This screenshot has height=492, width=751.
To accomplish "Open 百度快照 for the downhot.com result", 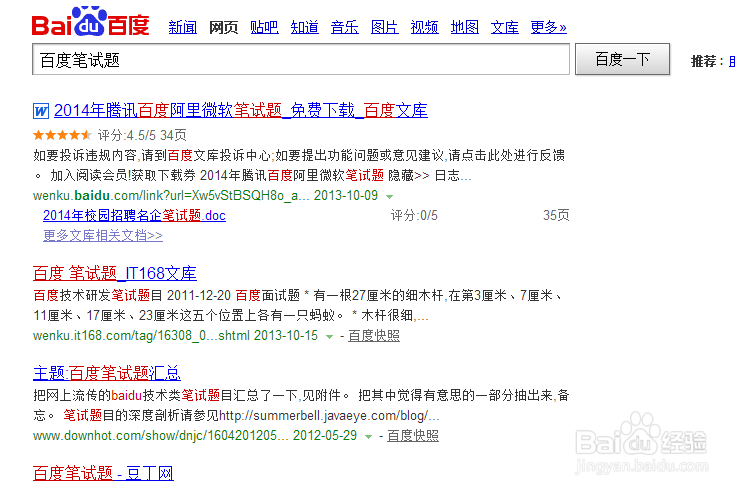I will pyautogui.click(x=413, y=435).
